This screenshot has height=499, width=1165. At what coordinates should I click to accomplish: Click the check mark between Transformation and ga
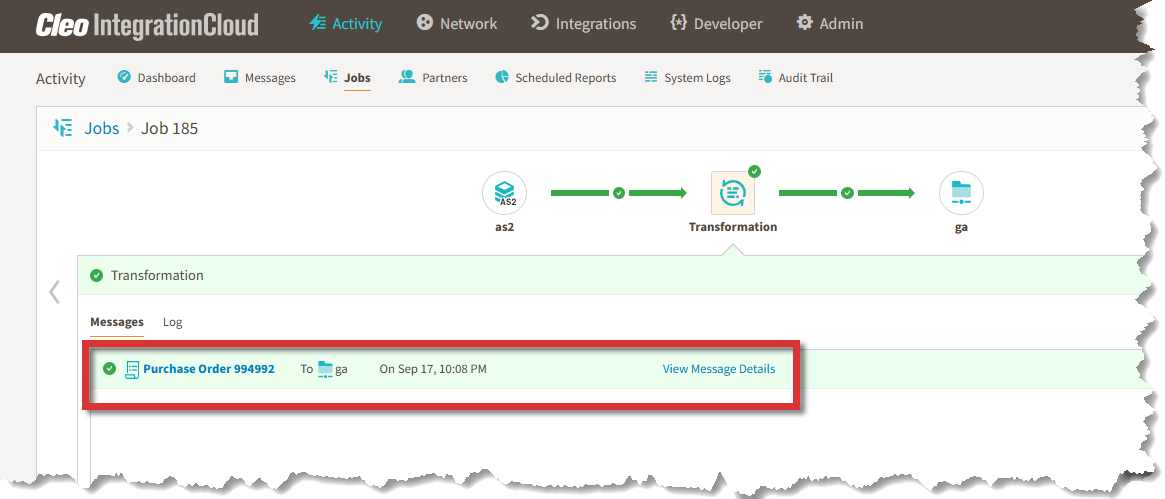(847, 193)
